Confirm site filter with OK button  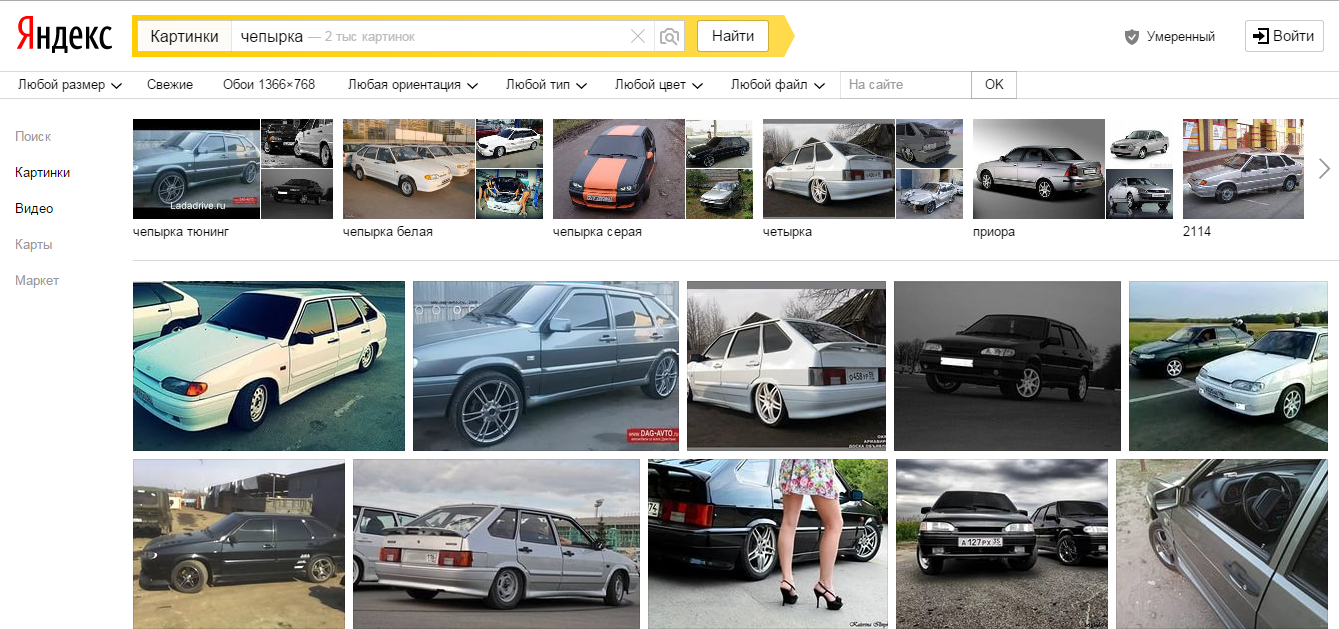coord(993,85)
